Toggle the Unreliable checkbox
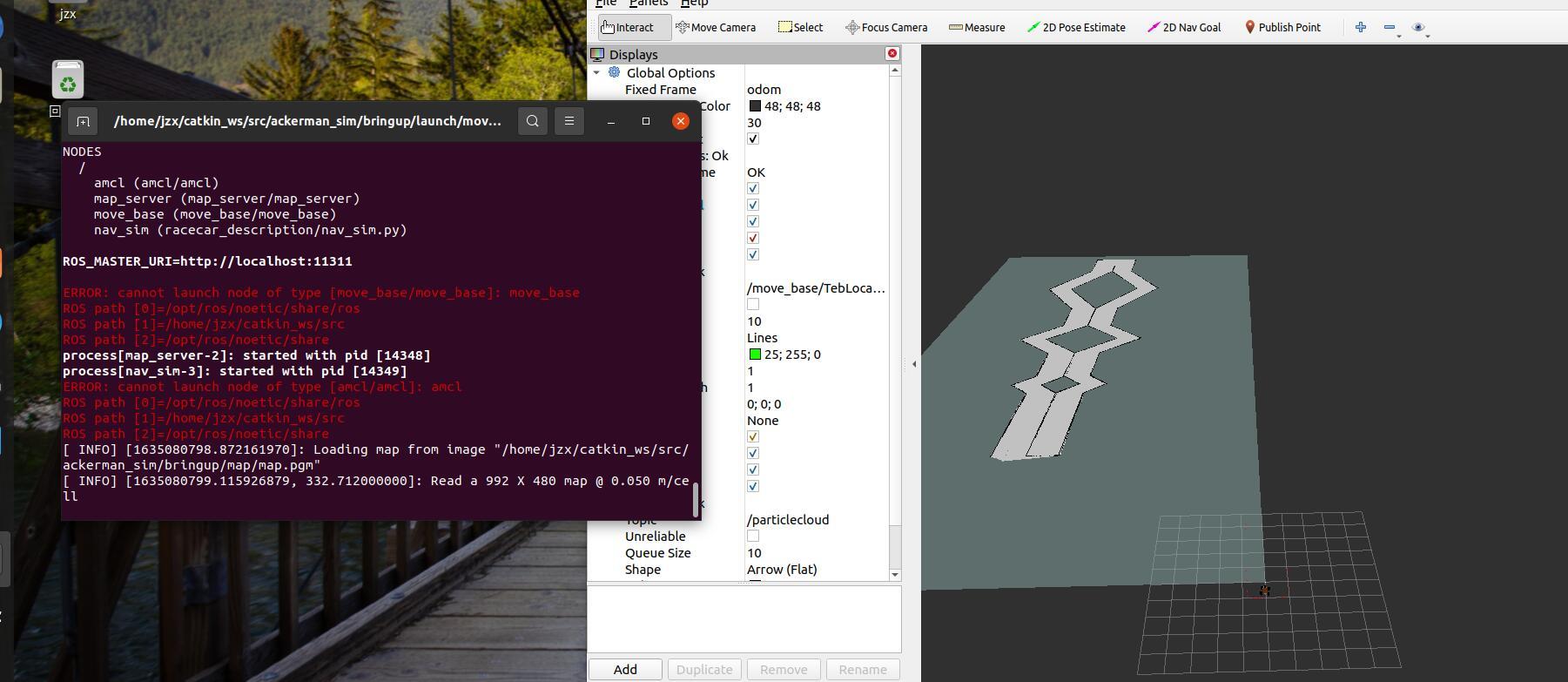 tap(753, 537)
